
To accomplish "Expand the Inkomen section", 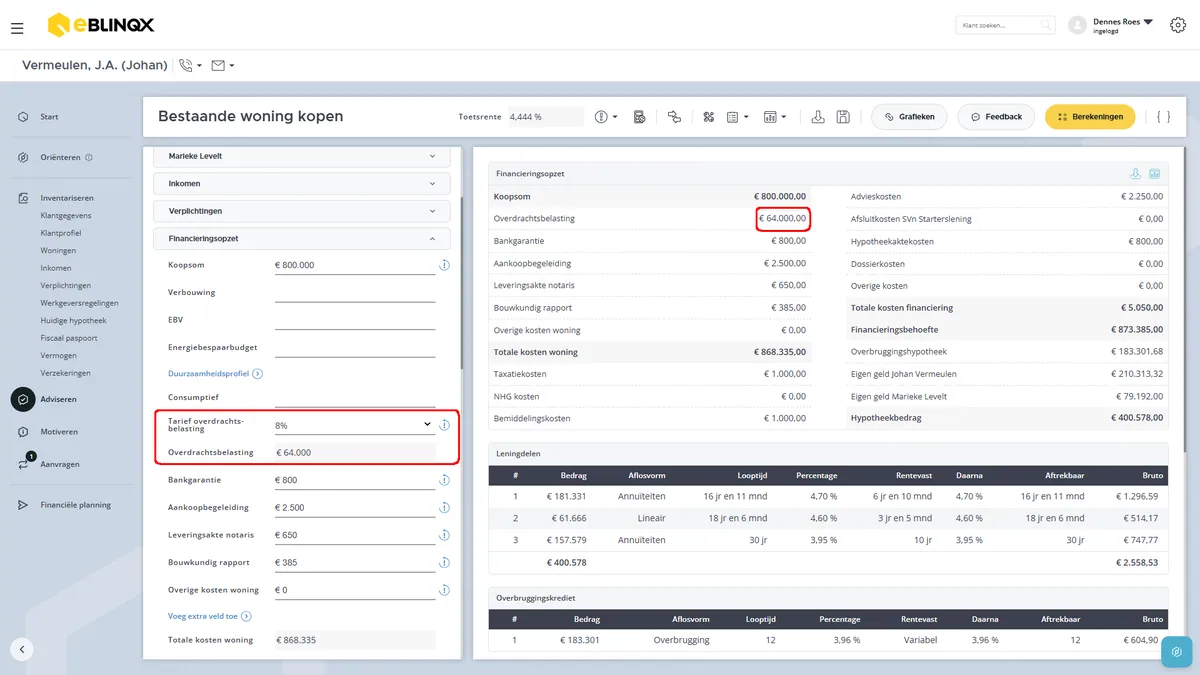I will click(x=302, y=184).
